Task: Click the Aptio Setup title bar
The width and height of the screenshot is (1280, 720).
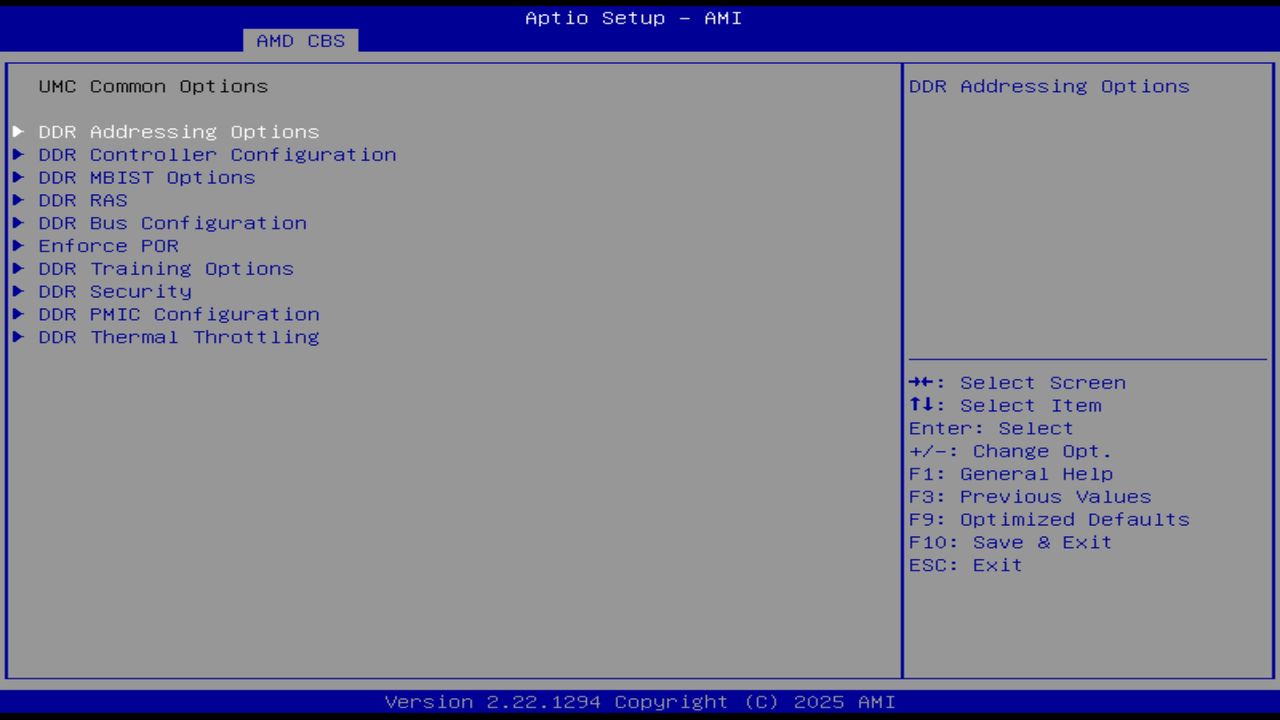Action: tap(633, 18)
